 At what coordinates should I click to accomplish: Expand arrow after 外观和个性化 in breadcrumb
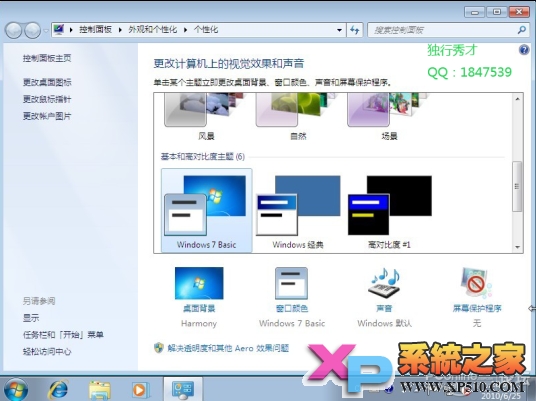185,30
